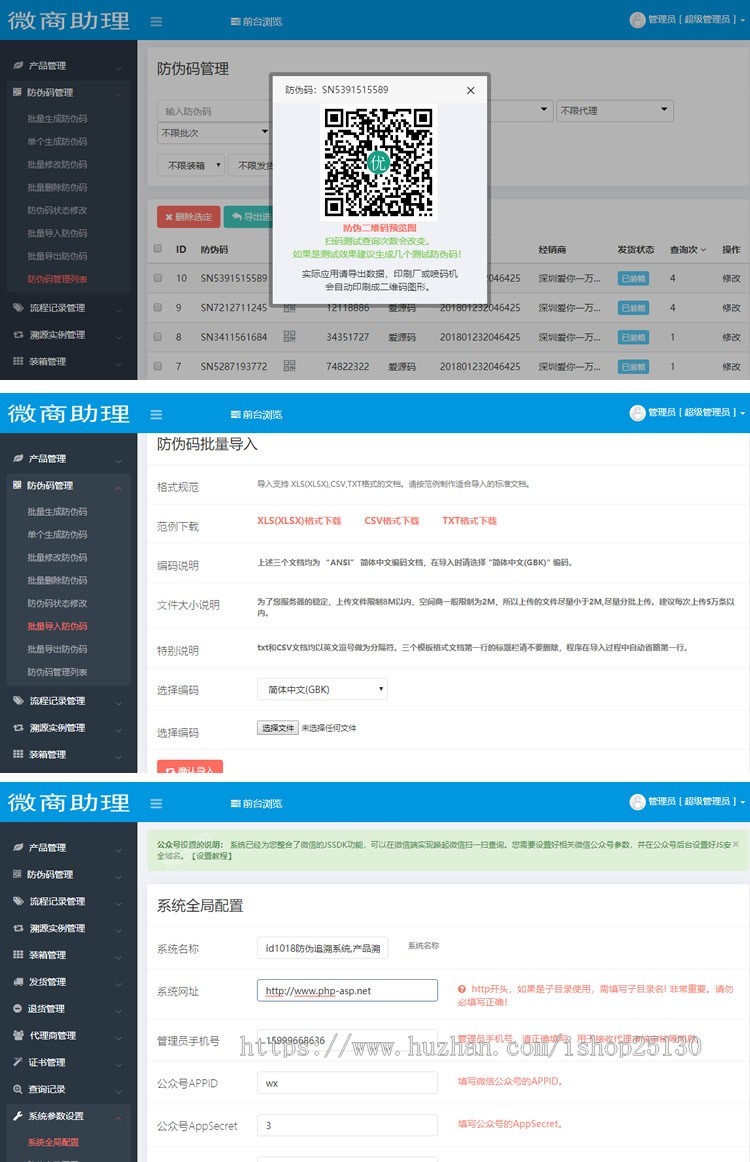Open the 设置教程 link in alert
Image resolution: width=750 pixels, height=1162 pixels.
[x=212, y=856]
